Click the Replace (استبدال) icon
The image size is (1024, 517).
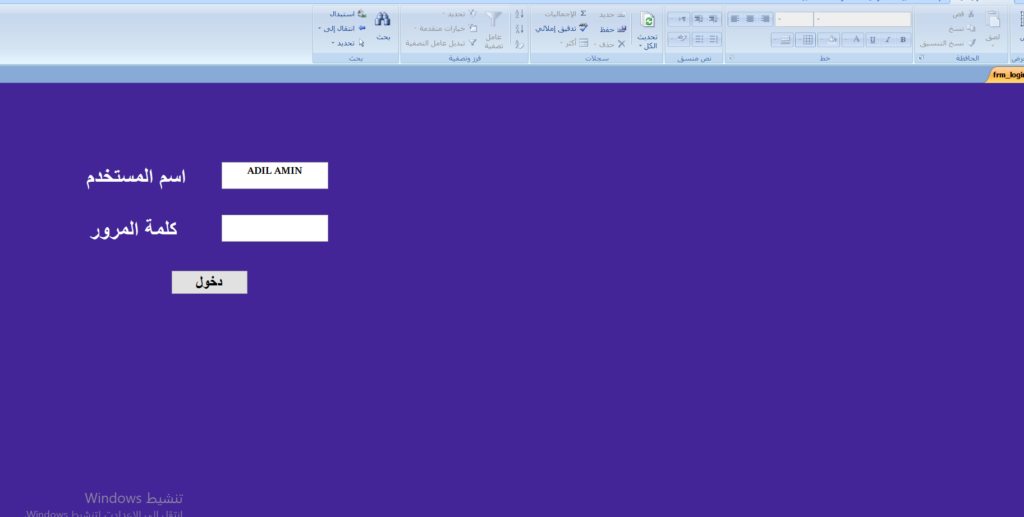pyautogui.click(x=347, y=14)
